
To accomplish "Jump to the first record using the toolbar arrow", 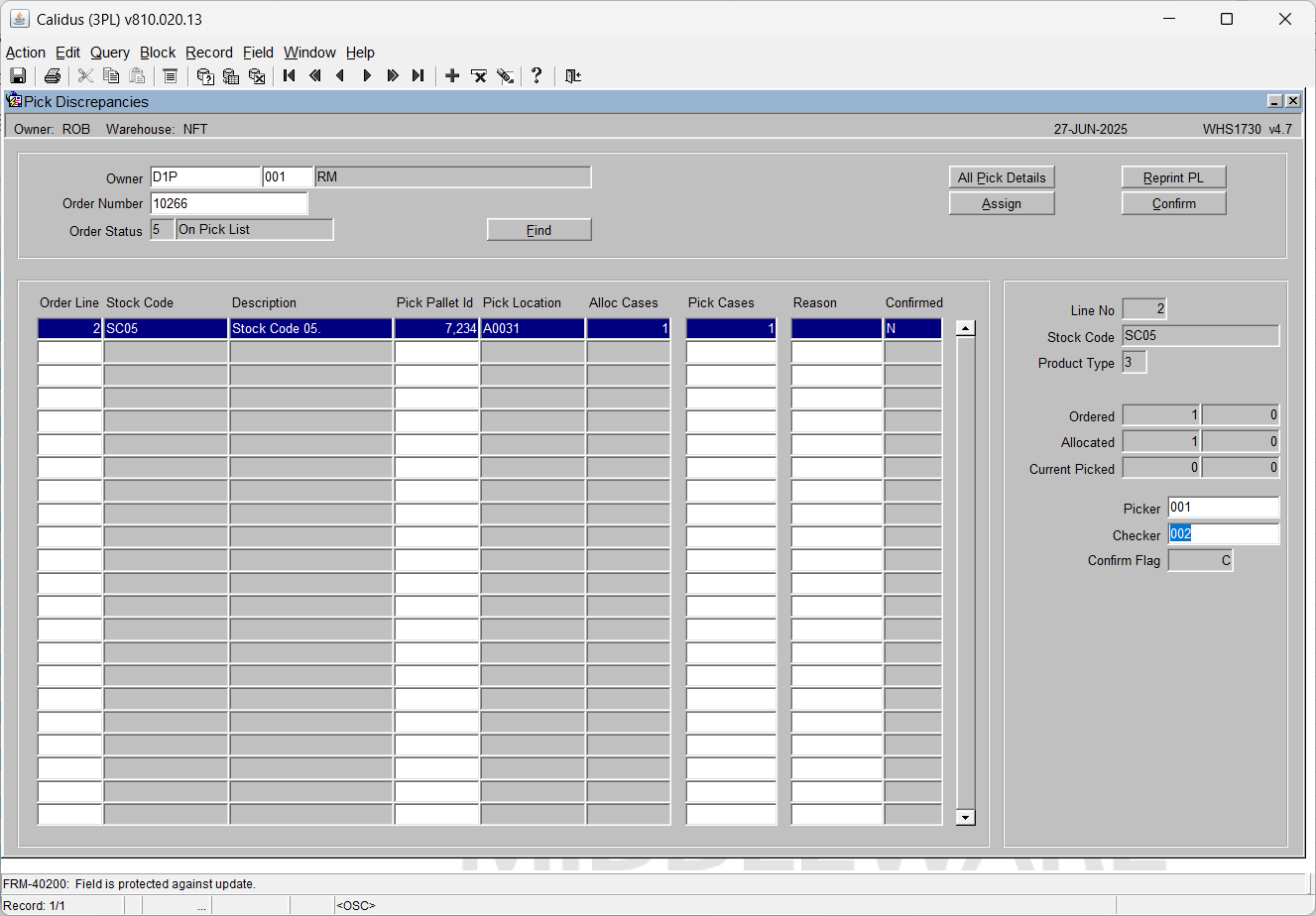I will [x=290, y=76].
